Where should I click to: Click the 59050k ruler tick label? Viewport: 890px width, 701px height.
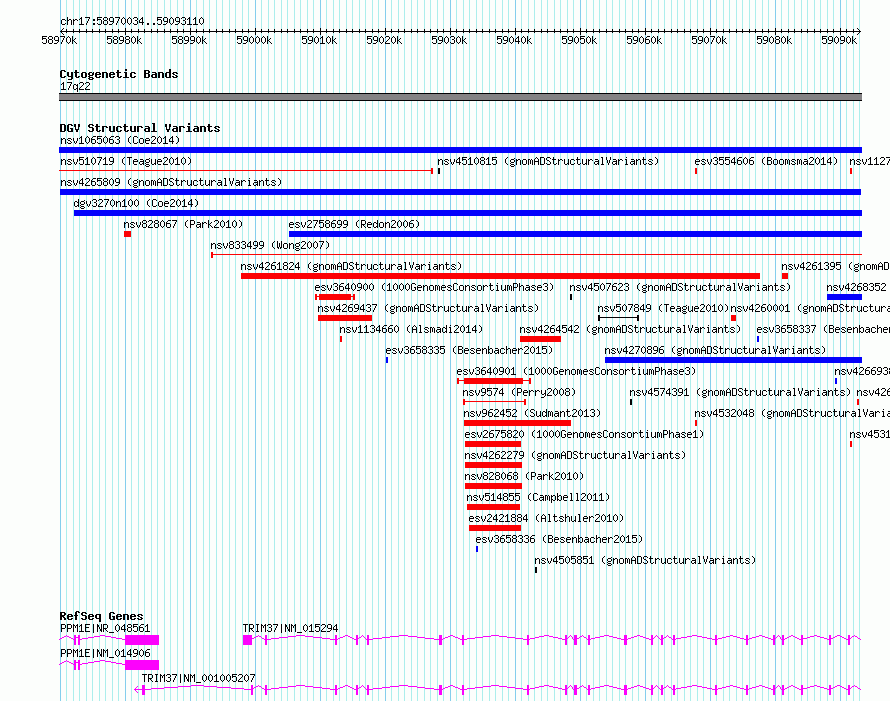point(579,40)
